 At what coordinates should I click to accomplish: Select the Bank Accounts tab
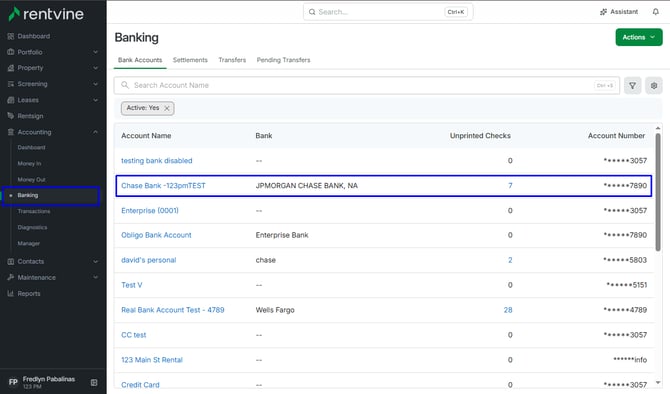(140, 60)
